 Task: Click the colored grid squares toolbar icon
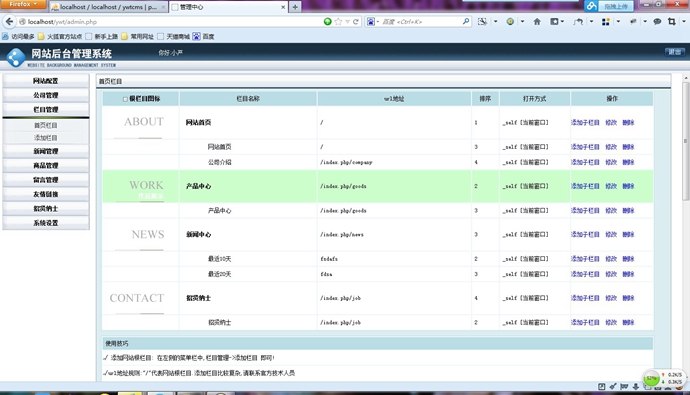[x=606, y=22]
